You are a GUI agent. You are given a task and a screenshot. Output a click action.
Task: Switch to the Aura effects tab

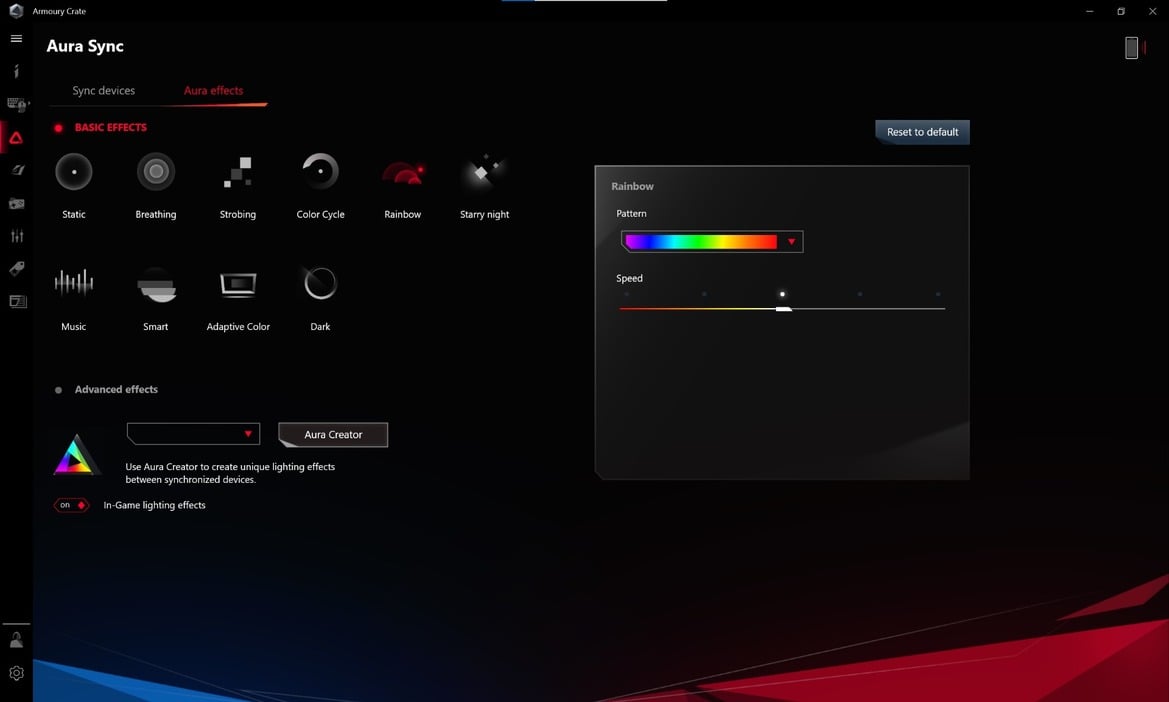point(213,91)
